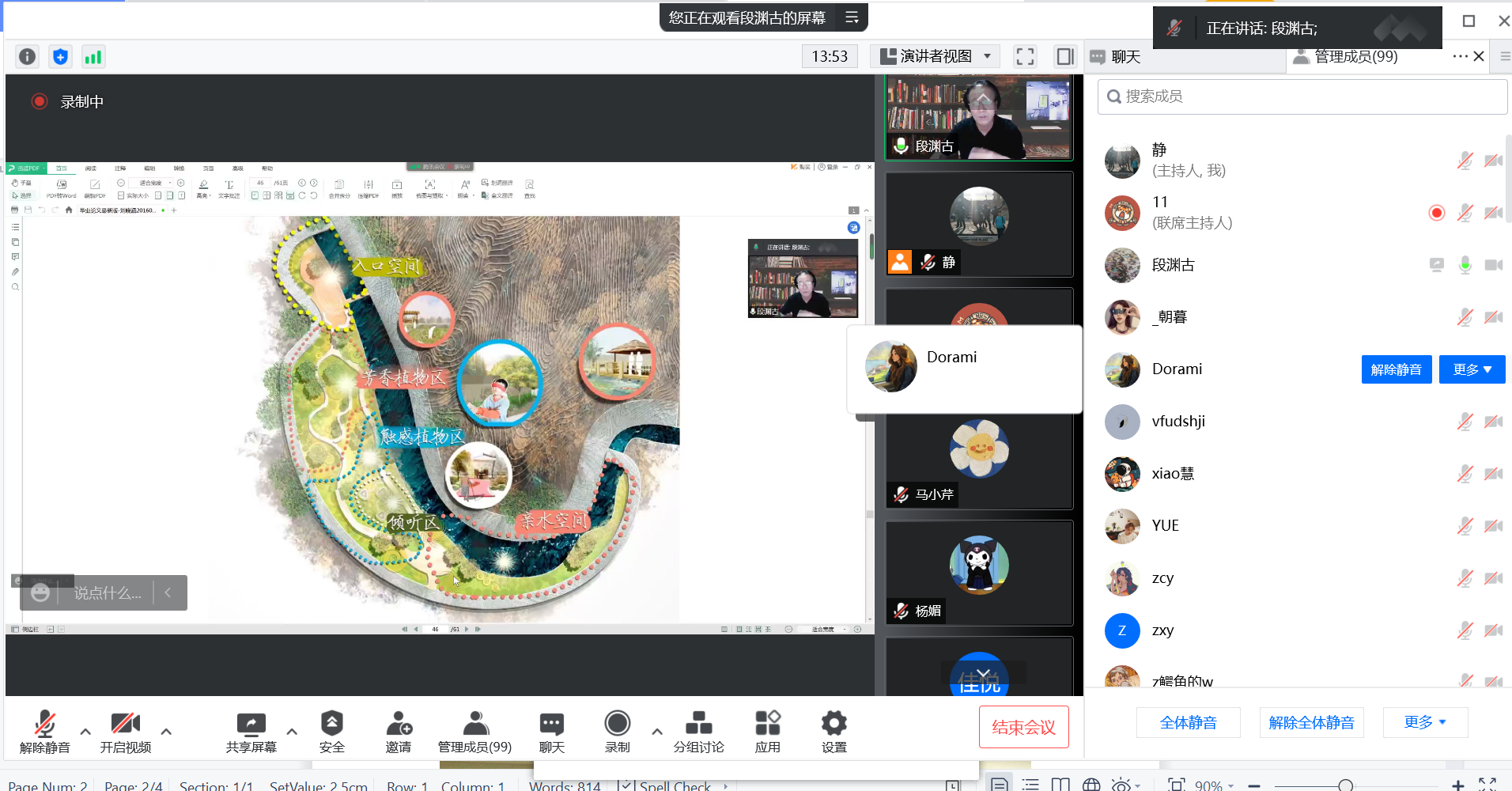Click End Meeting (结束会议) button
Viewport: 1512px width, 791px height.
tap(1023, 727)
